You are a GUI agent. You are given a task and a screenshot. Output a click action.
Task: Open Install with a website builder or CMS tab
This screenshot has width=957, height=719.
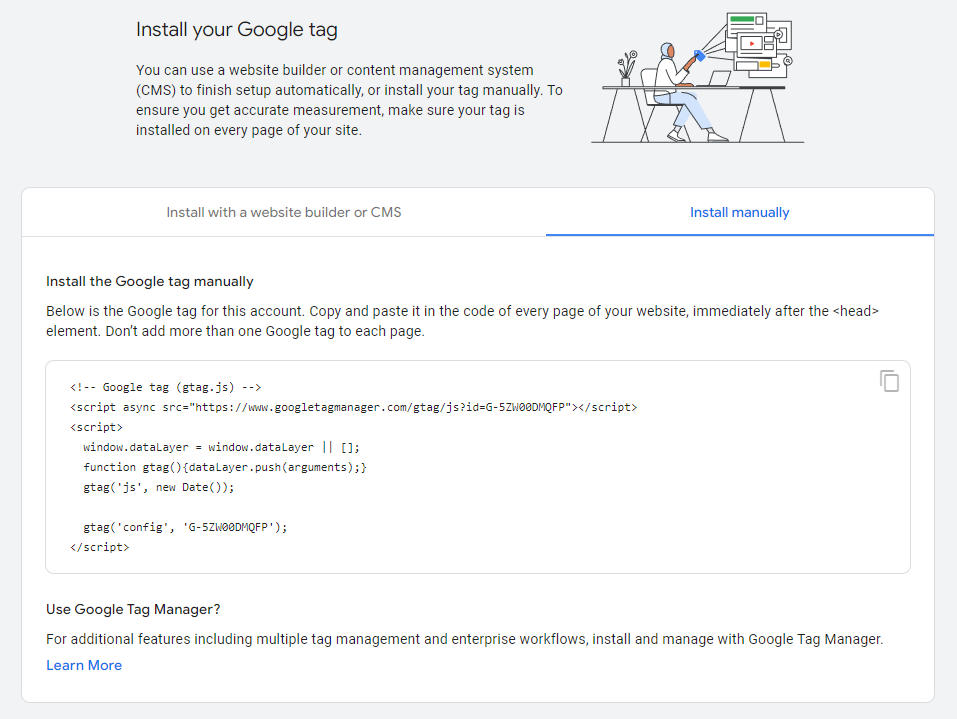284,212
